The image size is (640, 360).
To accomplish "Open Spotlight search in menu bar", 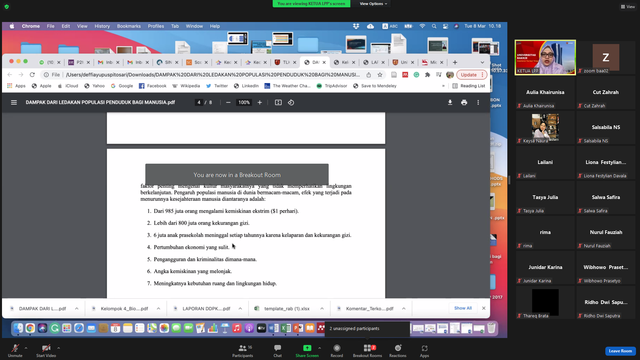I will (434, 26).
